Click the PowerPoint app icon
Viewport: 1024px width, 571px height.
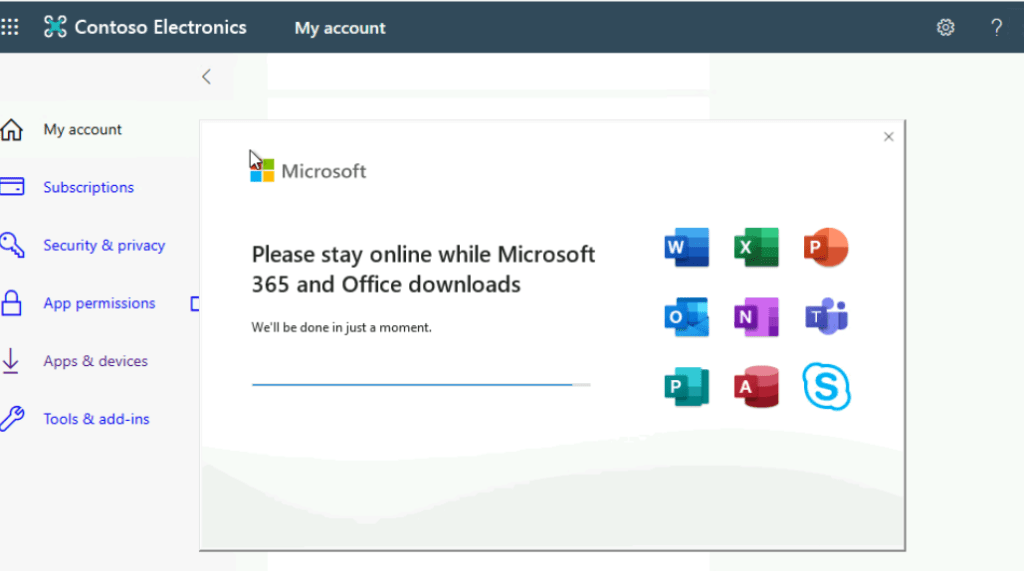(x=826, y=247)
